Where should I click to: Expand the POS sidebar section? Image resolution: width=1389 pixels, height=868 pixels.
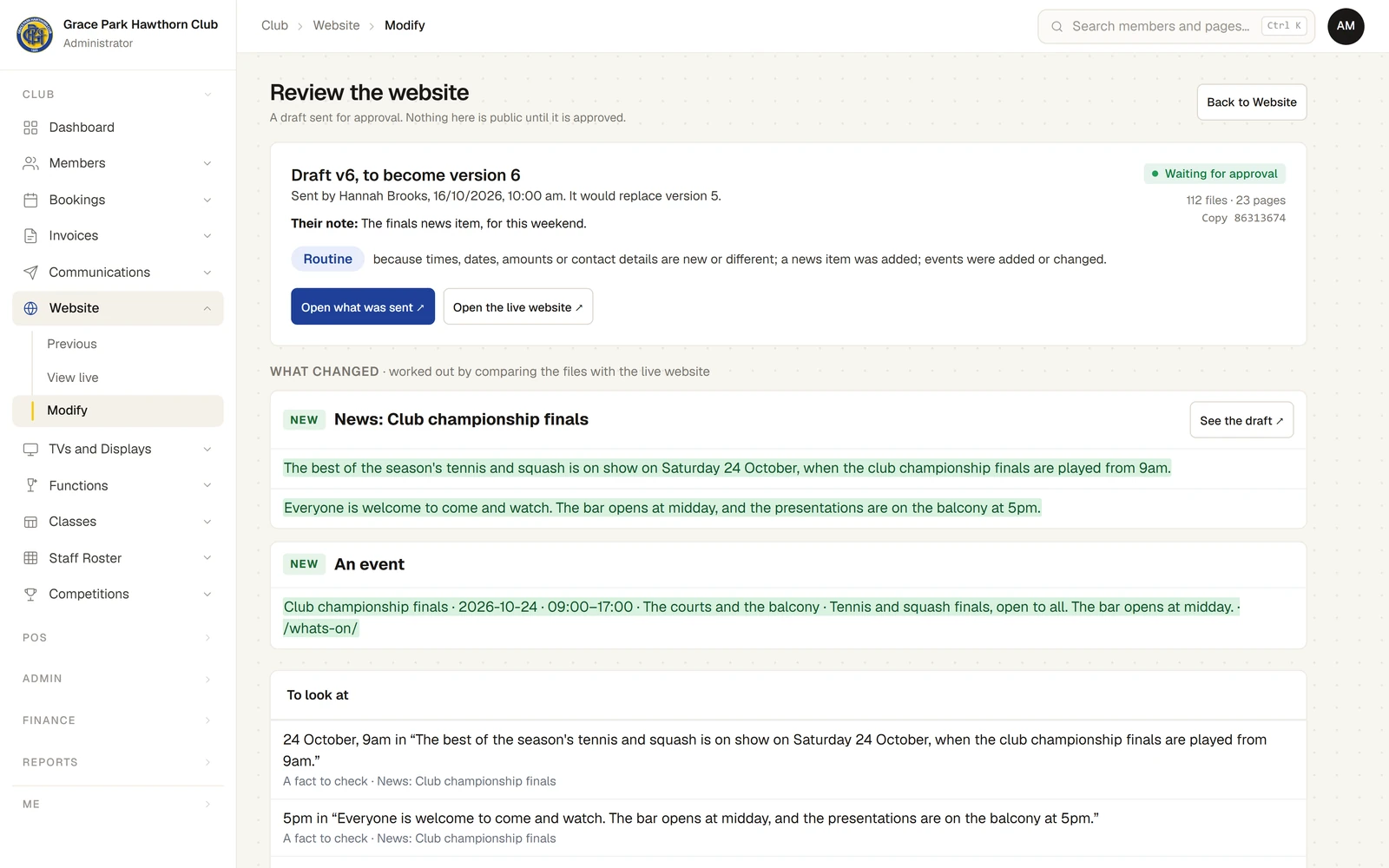pos(117,637)
